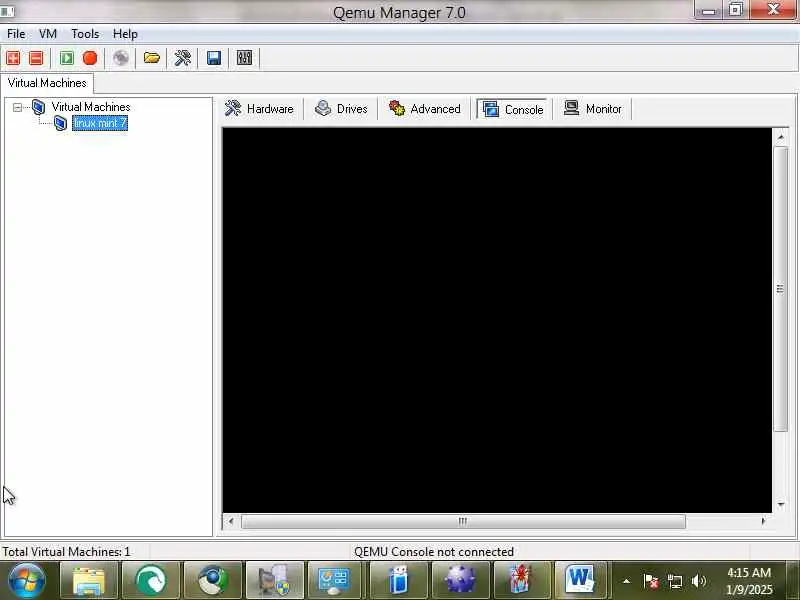Screen dimensions: 800x600
Task: Click the hammer and wrench toolbar icon
Action: click(183, 58)
